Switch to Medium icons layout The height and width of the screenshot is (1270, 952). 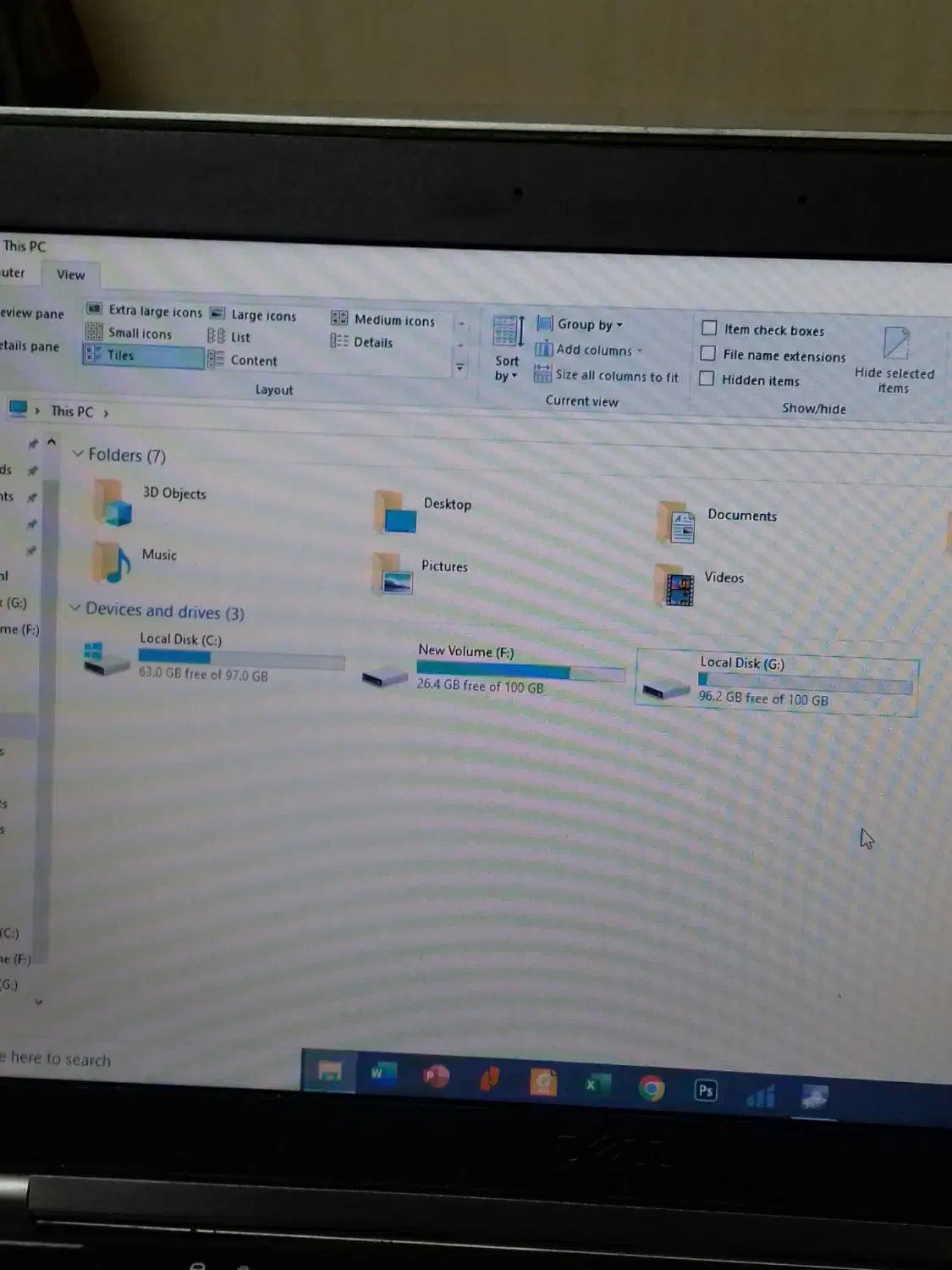click(x=382, y=320)
